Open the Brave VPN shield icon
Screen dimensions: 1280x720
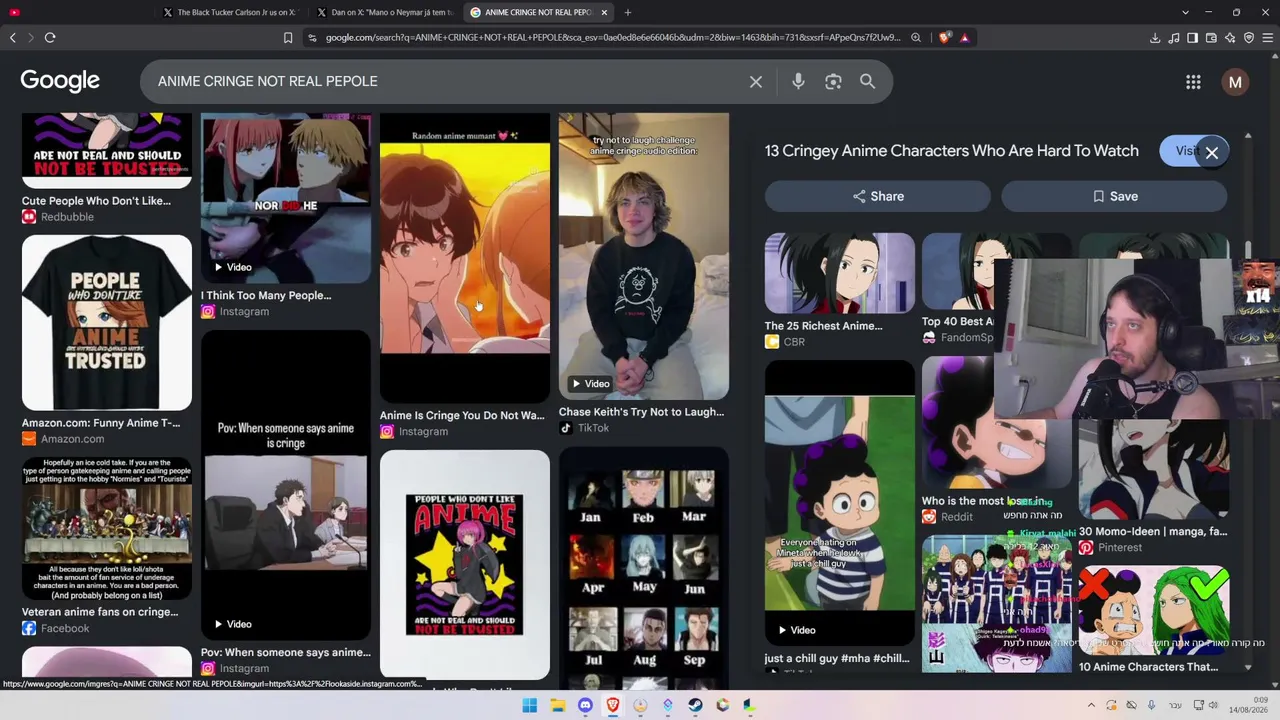(1249, 38)
